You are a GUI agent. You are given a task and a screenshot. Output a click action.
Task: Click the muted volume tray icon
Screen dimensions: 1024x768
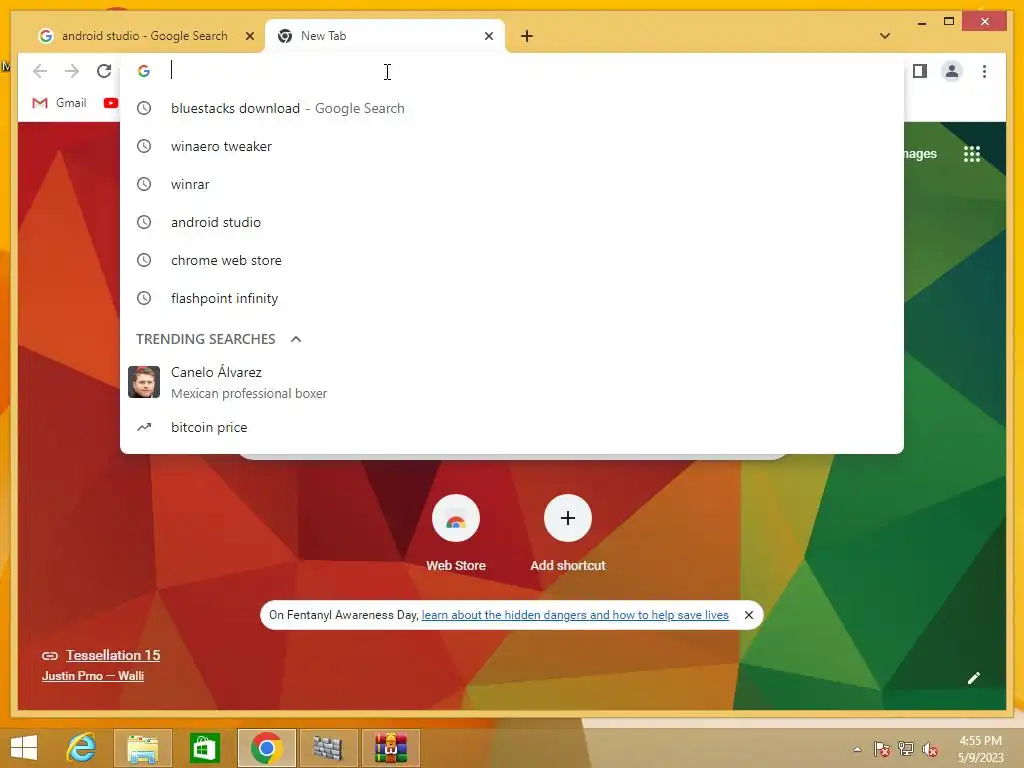click(x=929, y=749)
